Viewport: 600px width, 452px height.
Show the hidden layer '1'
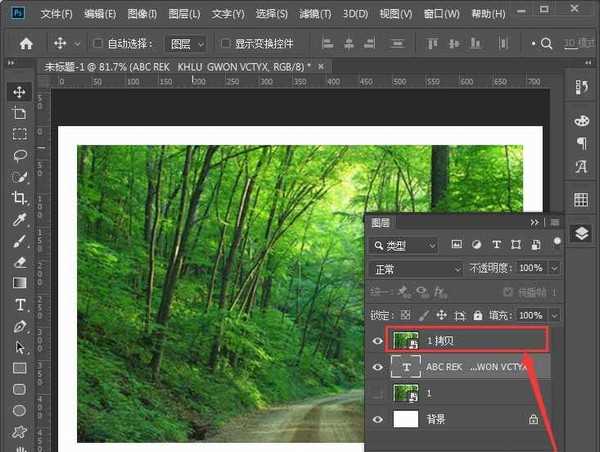click(378, 394)
